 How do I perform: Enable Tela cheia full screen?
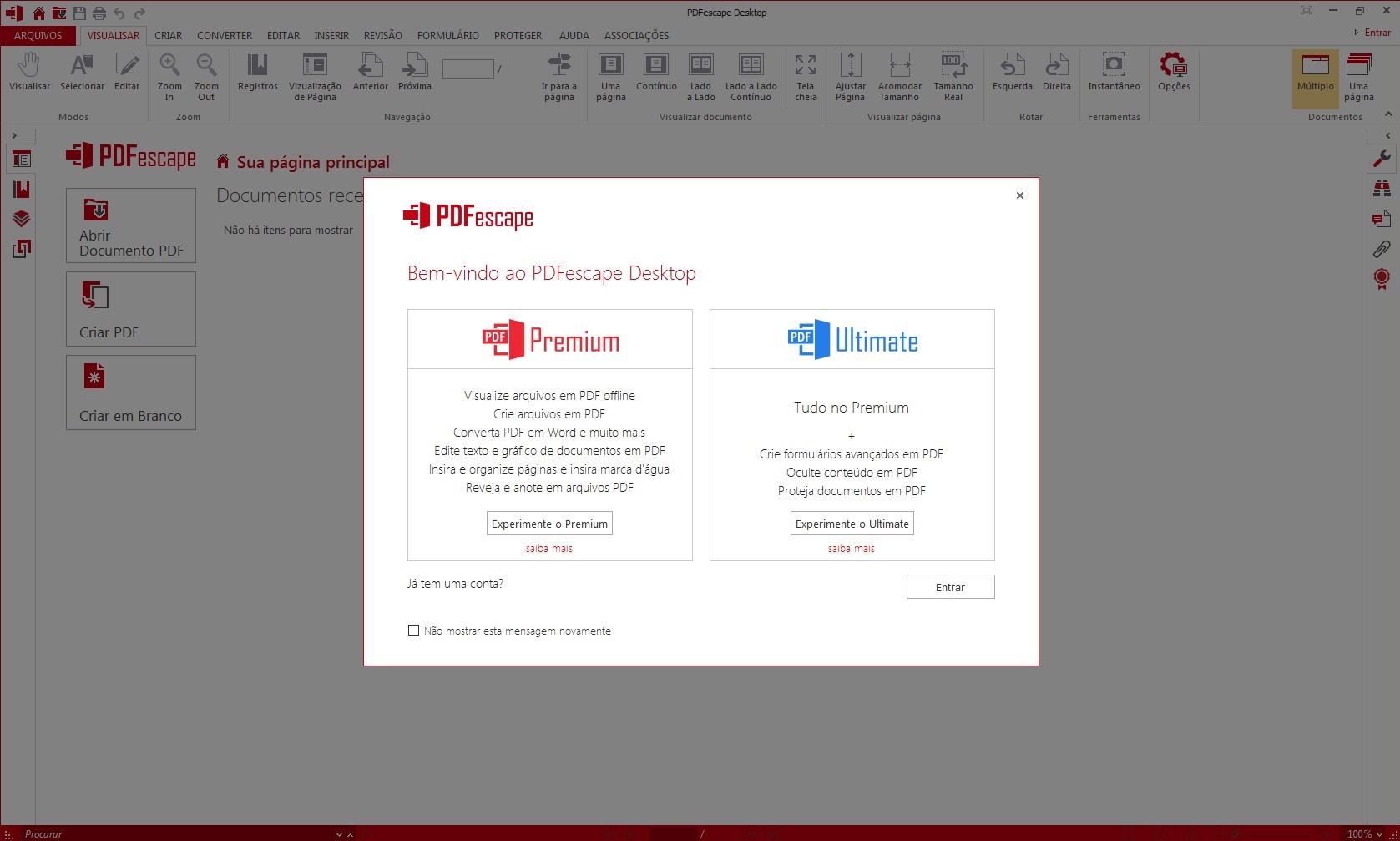[806, 78]
